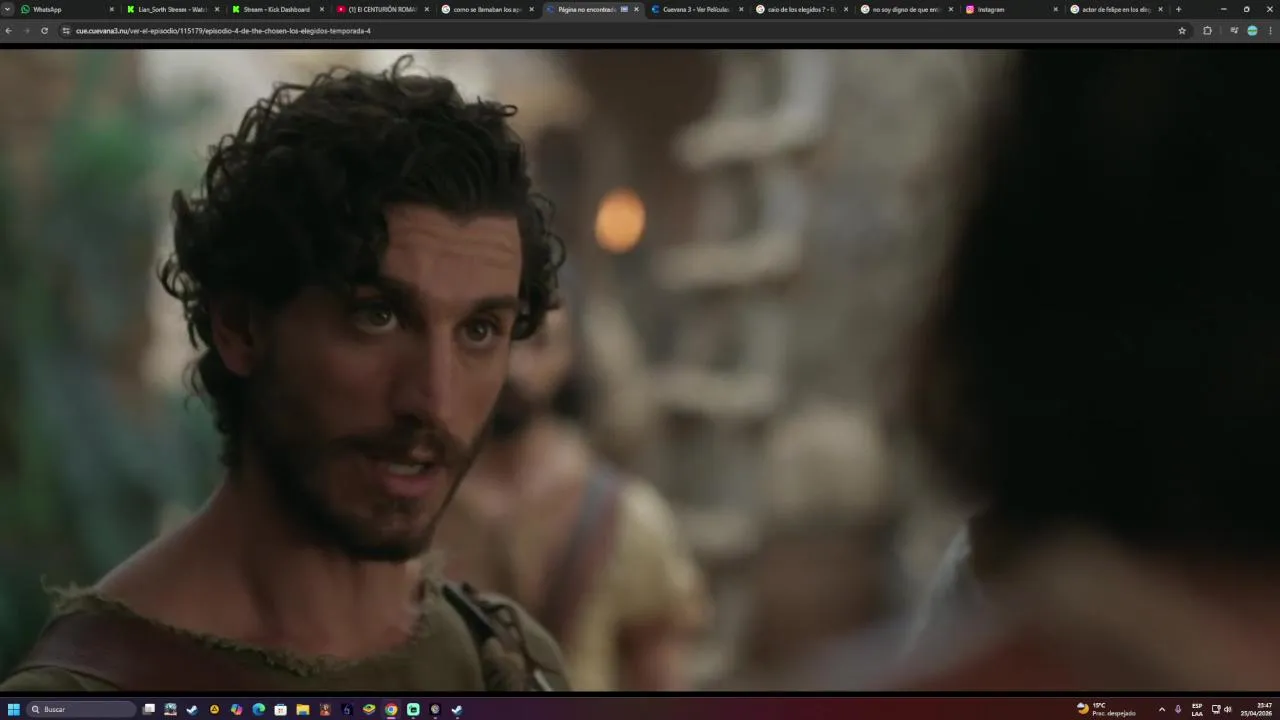Click the microphone tray icon

pyautogui.click(x=1178, y=709)
